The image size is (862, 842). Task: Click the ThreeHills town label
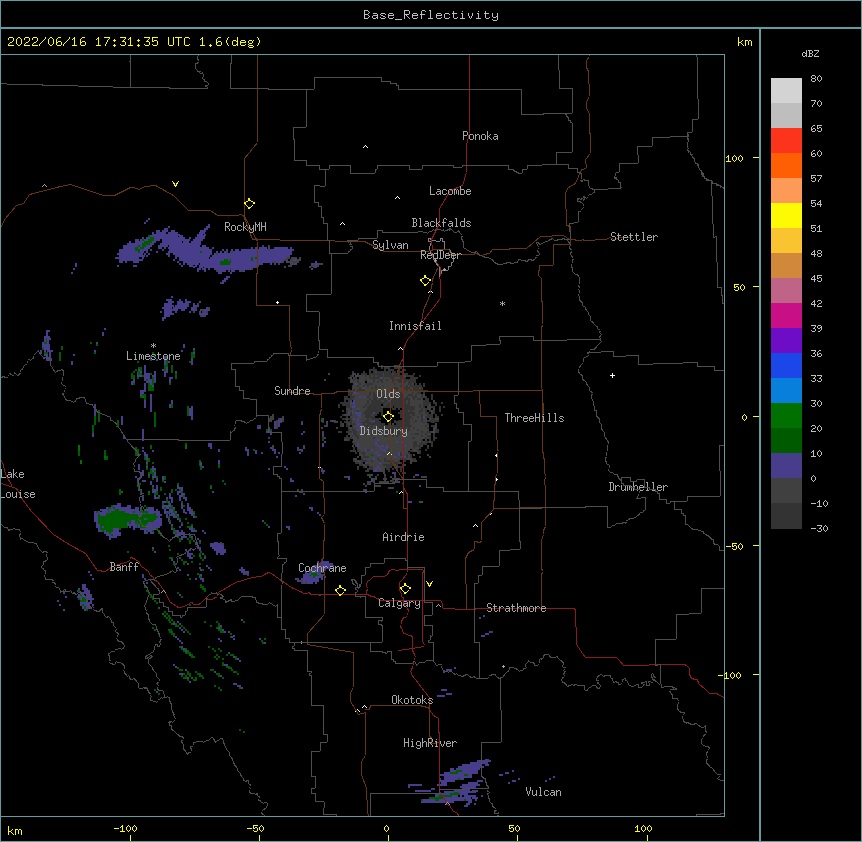click(x=534, y=418)
